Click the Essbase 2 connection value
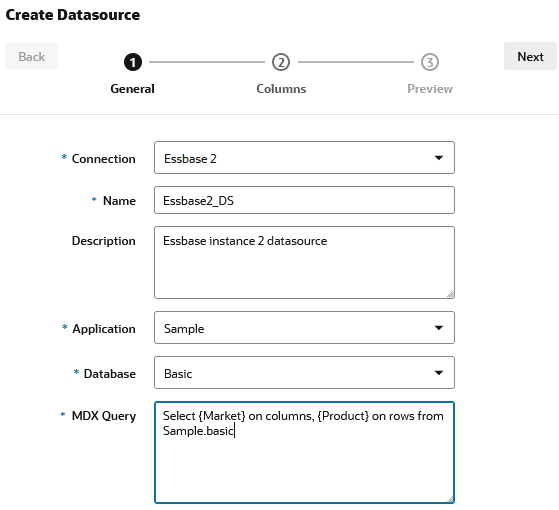 point(190,159)
